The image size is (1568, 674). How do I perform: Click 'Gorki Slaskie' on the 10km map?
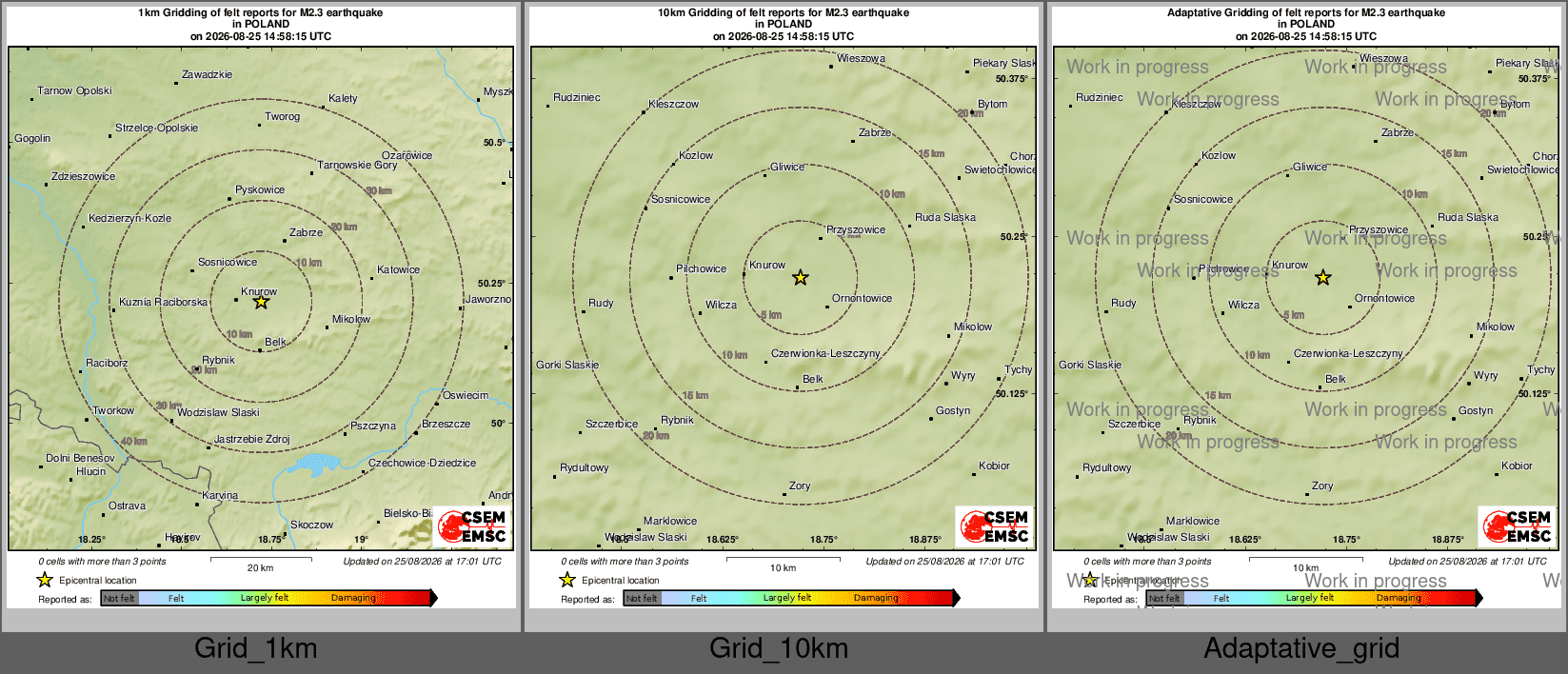pyautogui.click(x=567, y=365)
